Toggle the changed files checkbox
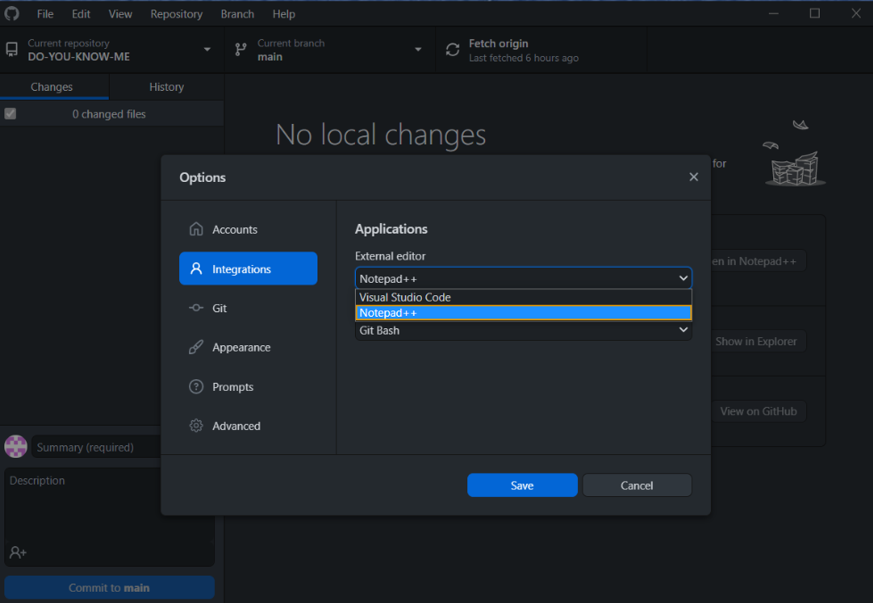The width and height of the screenshot is (873, 603). 10,114
